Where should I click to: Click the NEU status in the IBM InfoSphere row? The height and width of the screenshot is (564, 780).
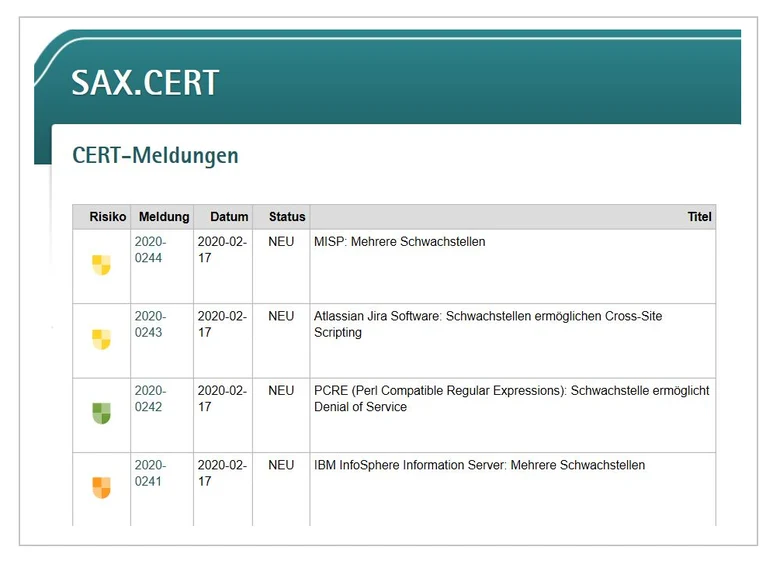click(281, 465)
